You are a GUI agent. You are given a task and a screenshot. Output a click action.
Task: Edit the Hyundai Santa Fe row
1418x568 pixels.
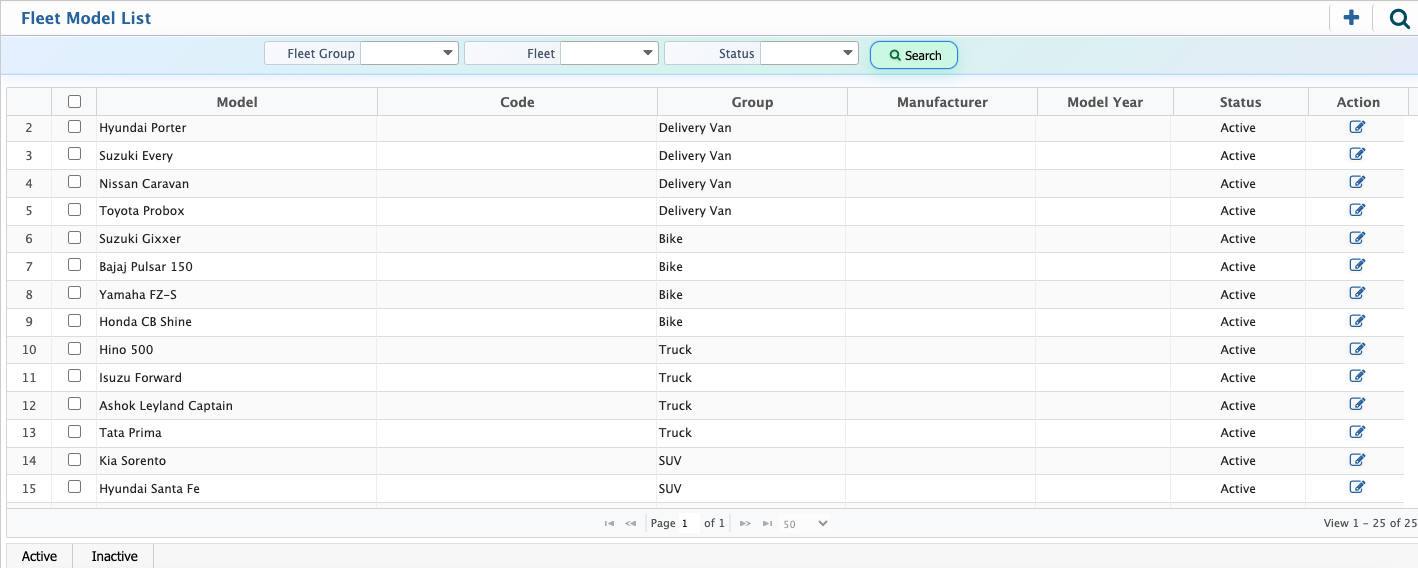pyautogui.click(x=1357, y=488)
